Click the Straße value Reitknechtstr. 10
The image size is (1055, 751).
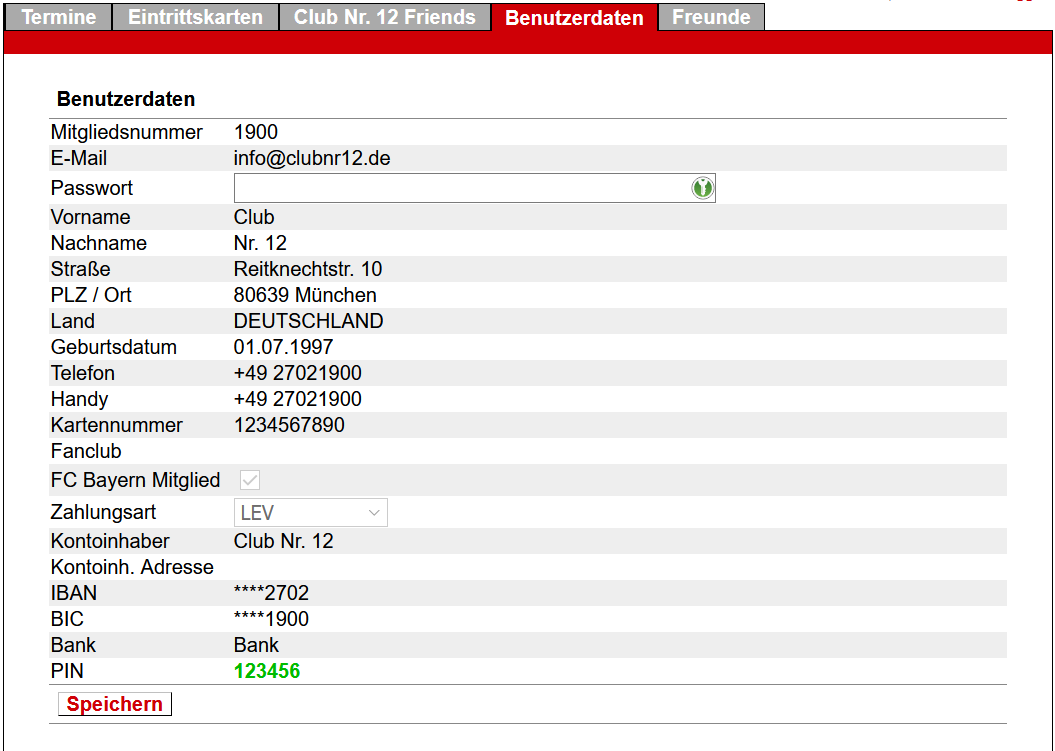pos(307,269)
